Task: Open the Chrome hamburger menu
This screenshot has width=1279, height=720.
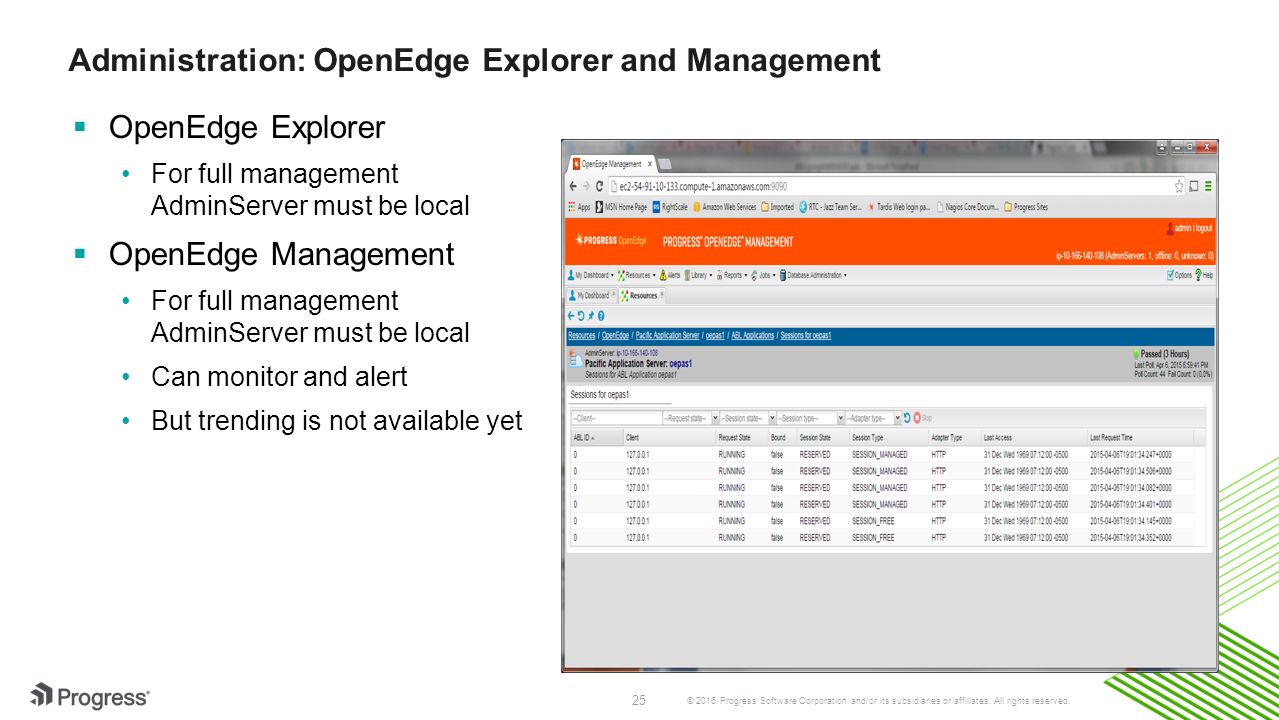Action: point(1208,186)
